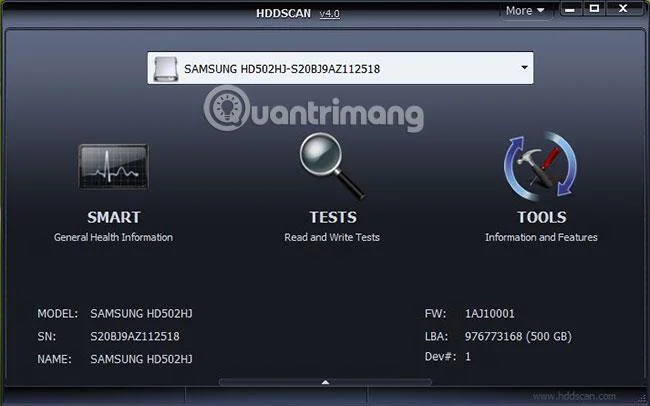650x406 pixels.
Task: Open www.hddscan.com link in status bar
Action: click(575, 396)
